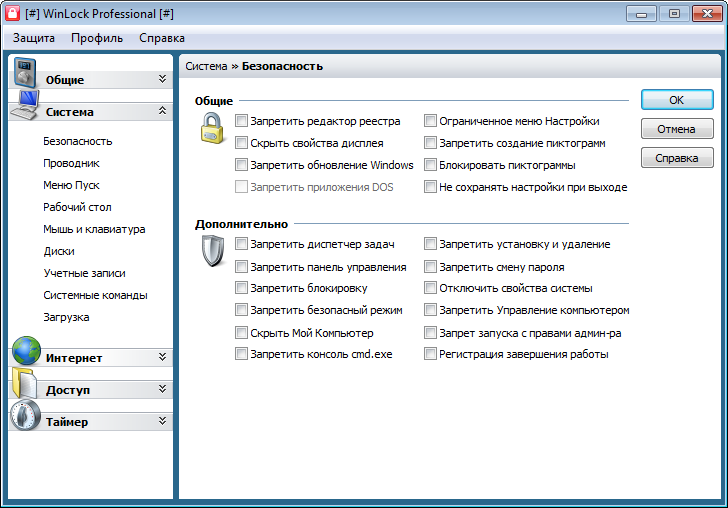The image size is (728, 508).
Task: Select Безопасность in the sidebar
Action: (78, 141)
